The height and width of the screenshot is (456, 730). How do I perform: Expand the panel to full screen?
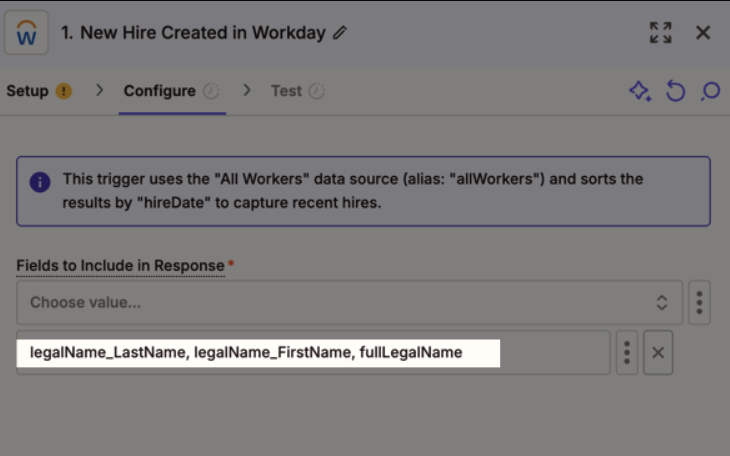[x=660, y=33]
